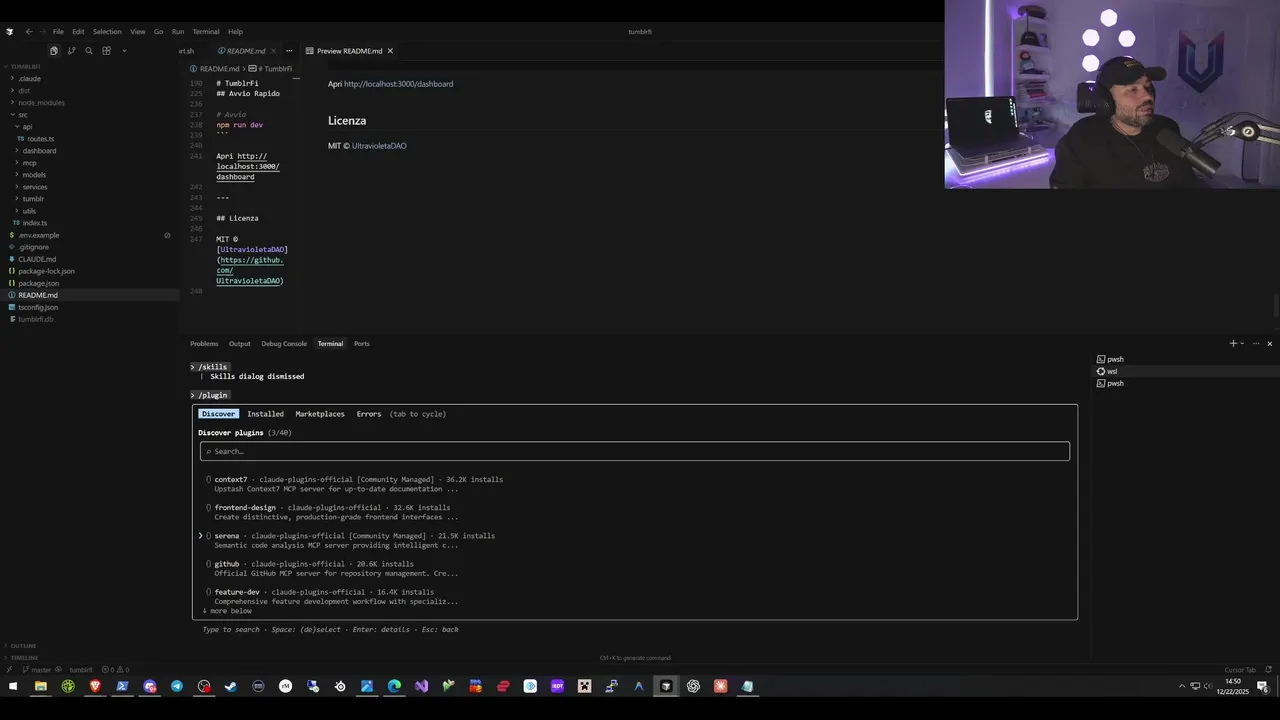This screenshot has width=1280, height=720.
Task: Open the Explorer view icon
Action: click(x=54, y=51)
